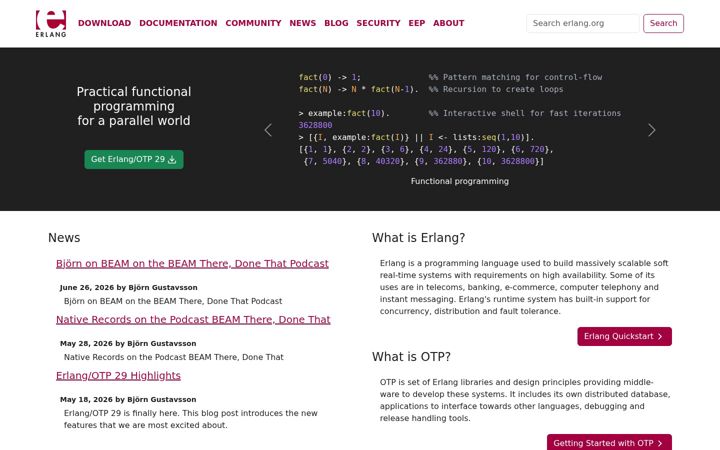This screenshot has width=720, height=450.
Task: Open the NEWS menu item
Action: (x=303, y=23)
